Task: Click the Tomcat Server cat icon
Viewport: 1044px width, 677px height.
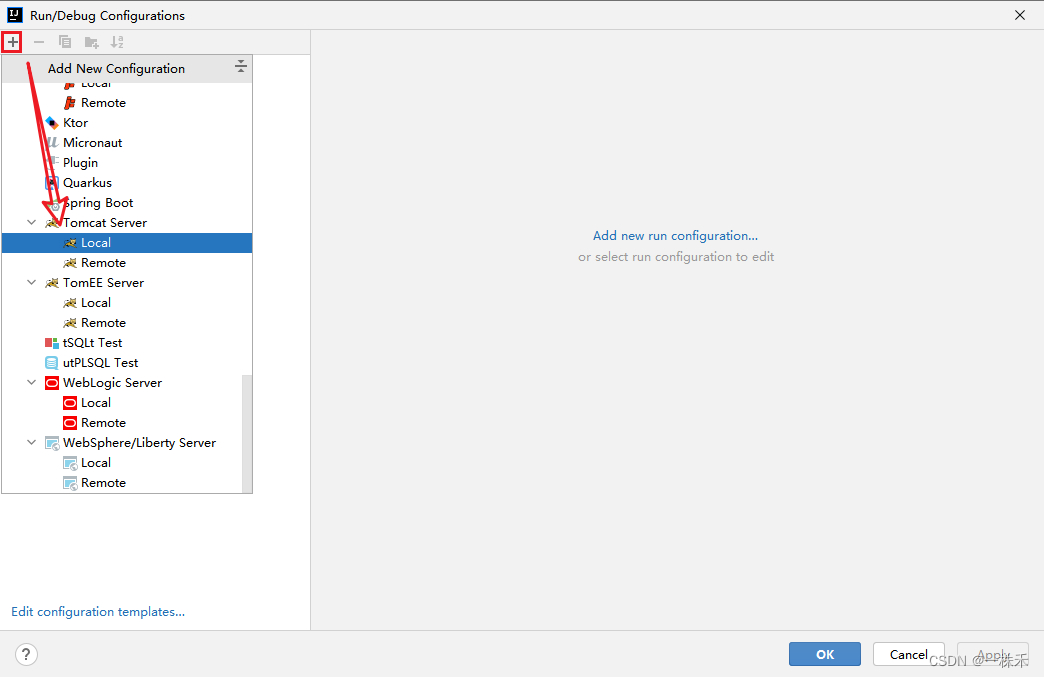Action: (x=52, y=223)
